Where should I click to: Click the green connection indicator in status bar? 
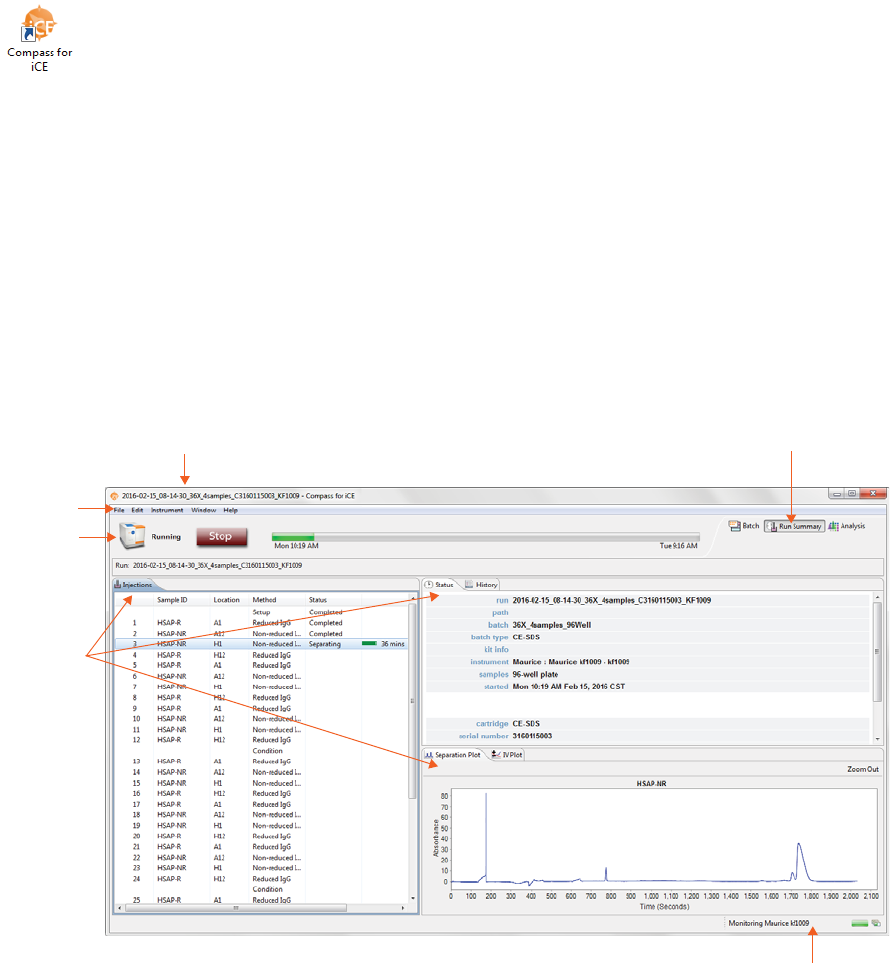[859, 923]
